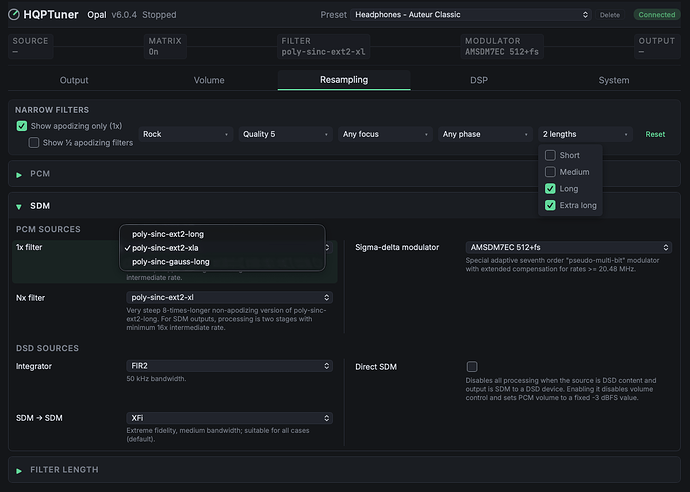
Task: Click the PCM SOURCES heading
Action: point(48,229)
